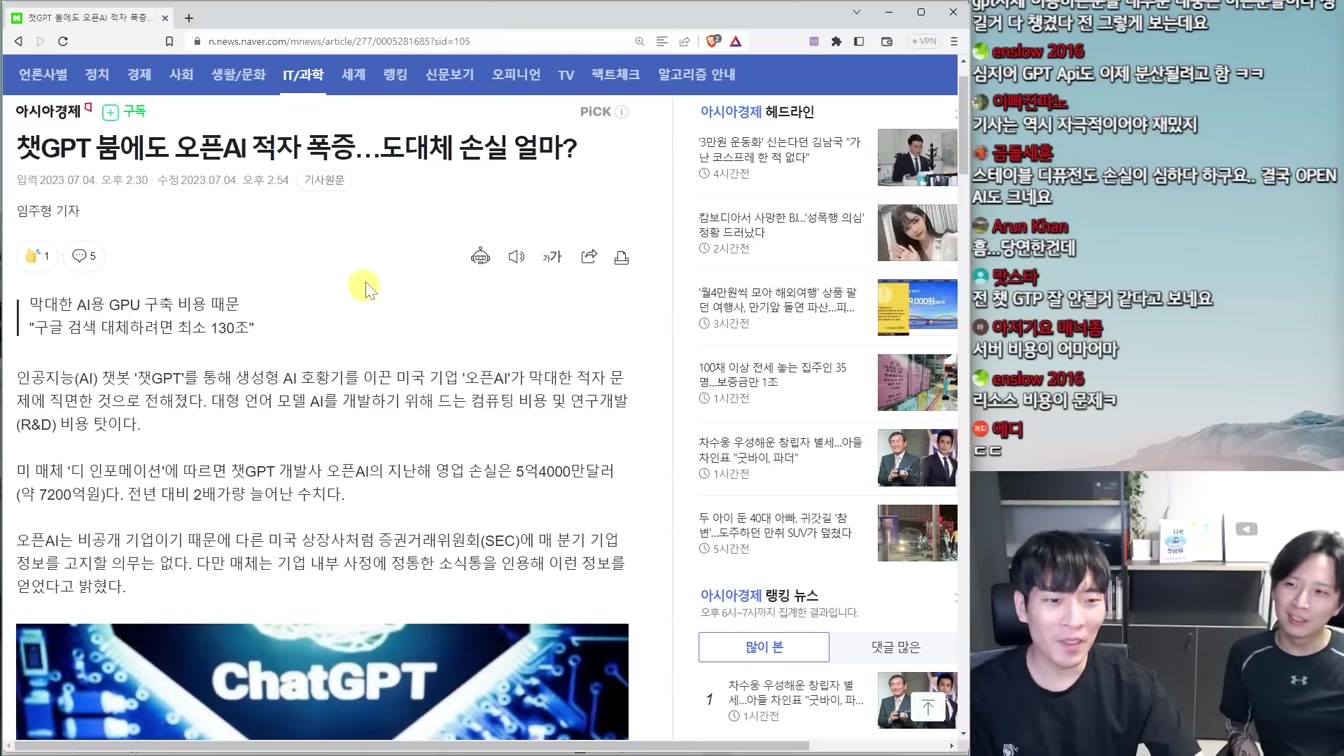Click the VPN button in the toolbar
The height and width of the screenshot is (756, 1344).
924,41
